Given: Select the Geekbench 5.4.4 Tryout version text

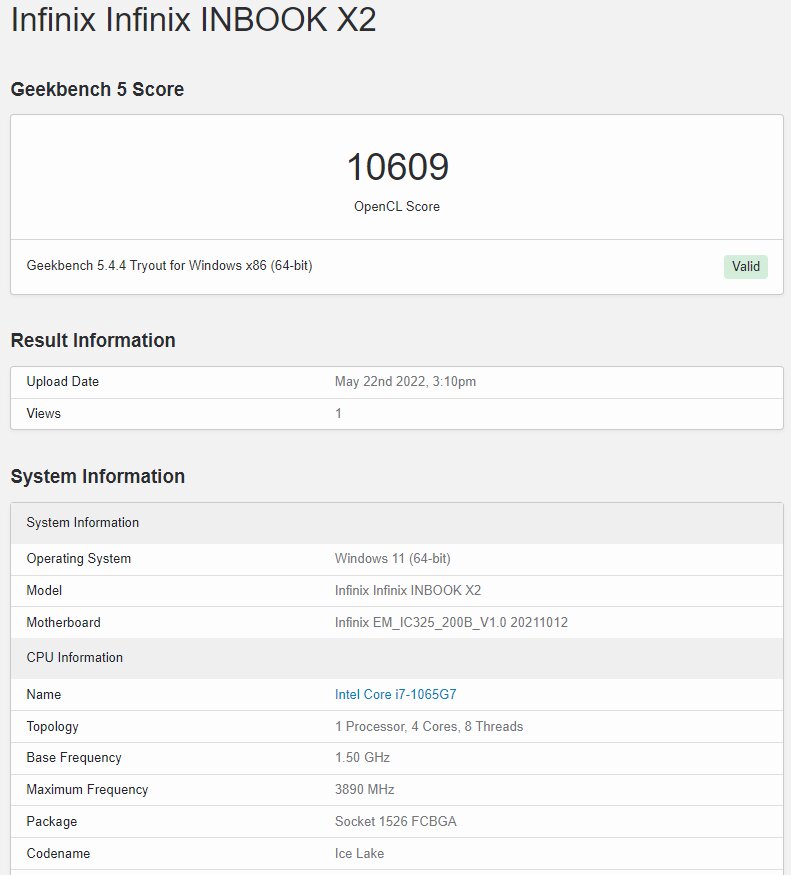Looking at the screenshot, I should [169, 266].
